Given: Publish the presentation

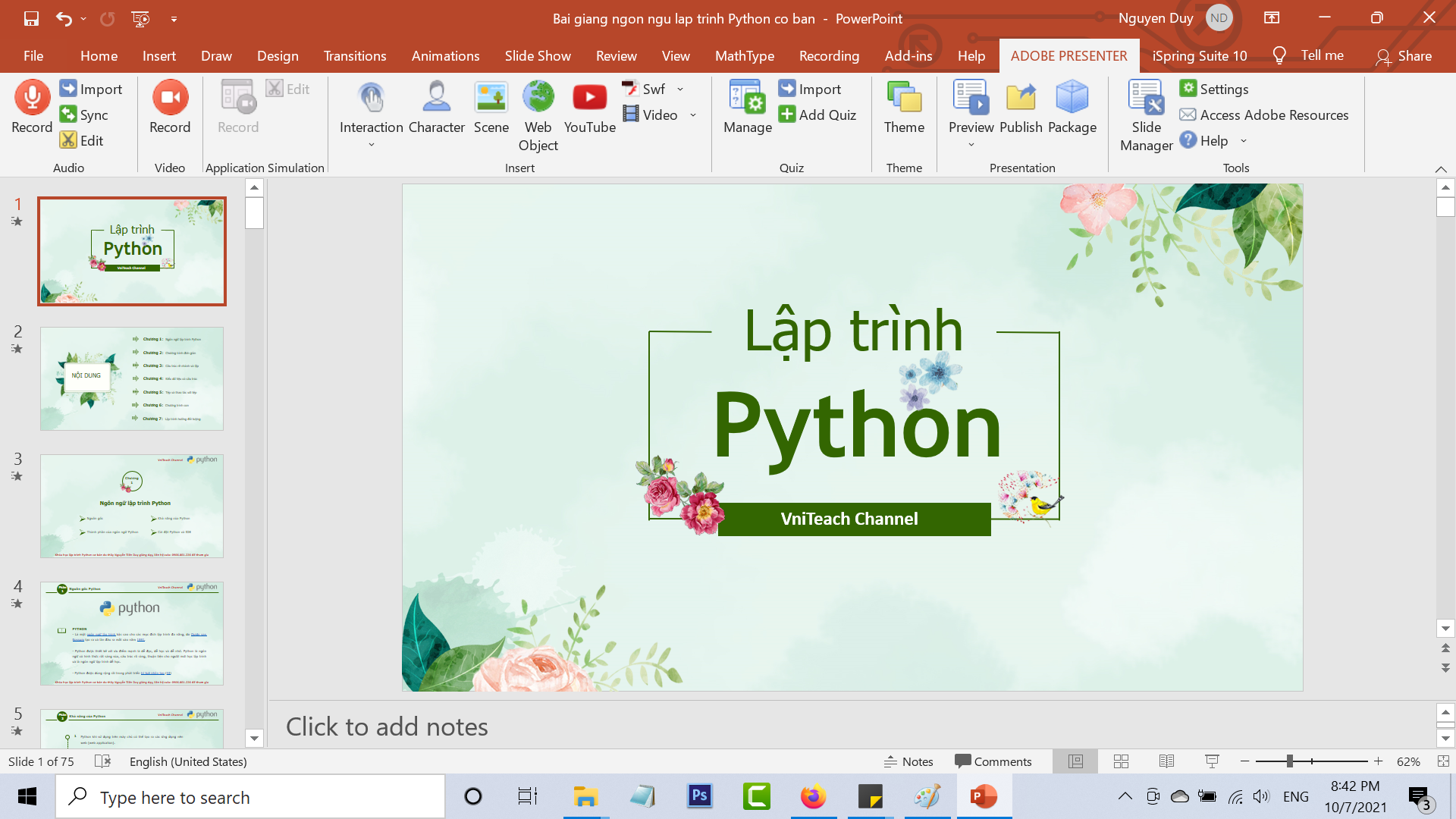Looking at the screenshot, I should pos(1020,106).
